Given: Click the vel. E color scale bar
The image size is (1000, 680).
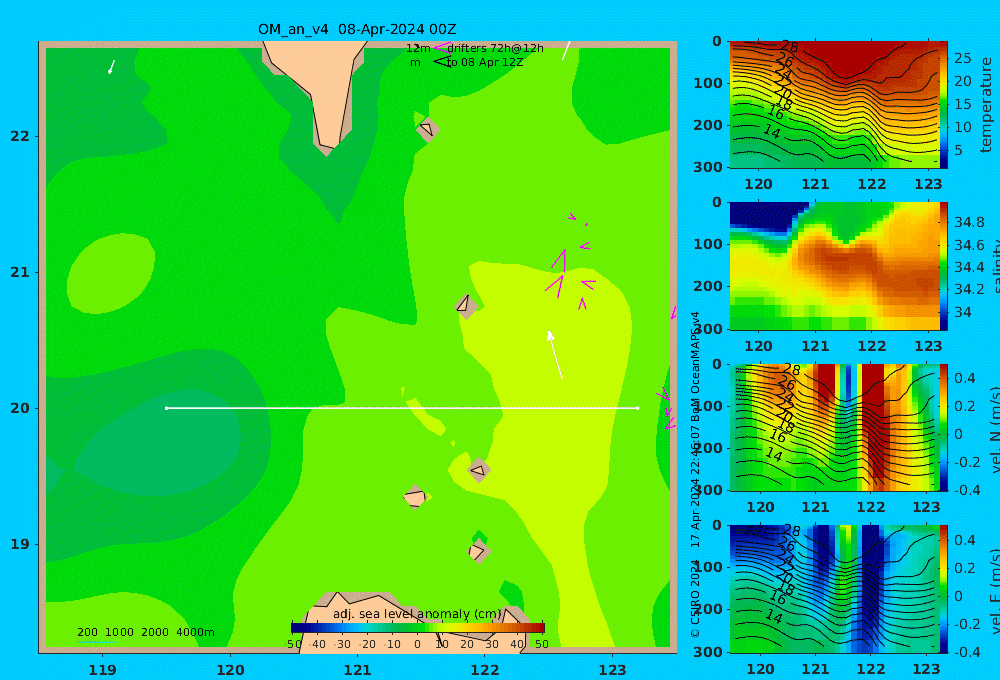Looking at the screenshot, I should pos(944,589).
